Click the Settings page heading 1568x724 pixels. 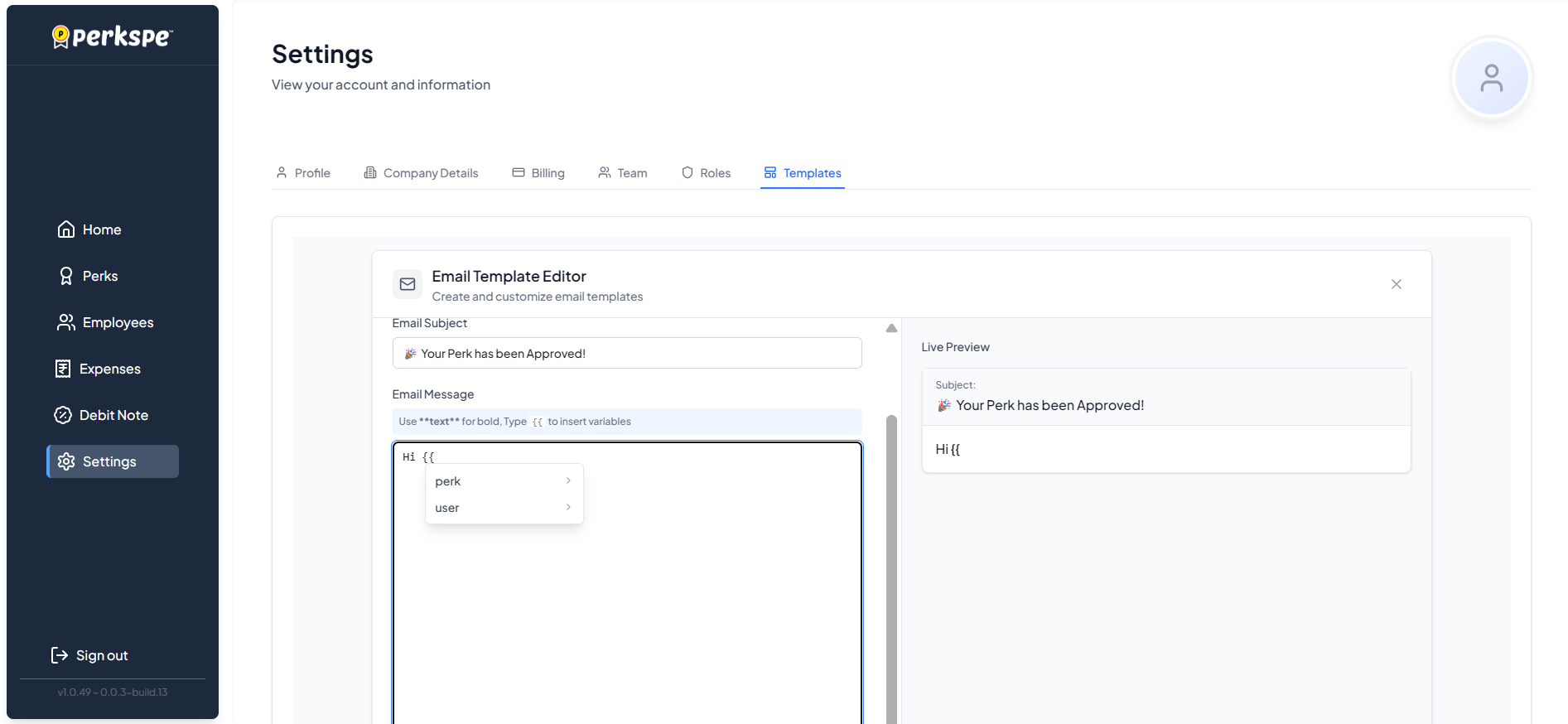coord(322,54)
